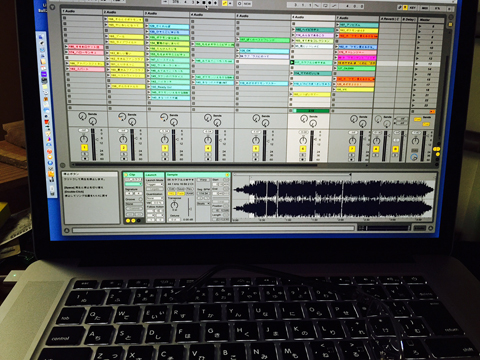This screenshot has width=480, height=360.
Task: Solo track 1 with its S button
Action: [85, 154]
